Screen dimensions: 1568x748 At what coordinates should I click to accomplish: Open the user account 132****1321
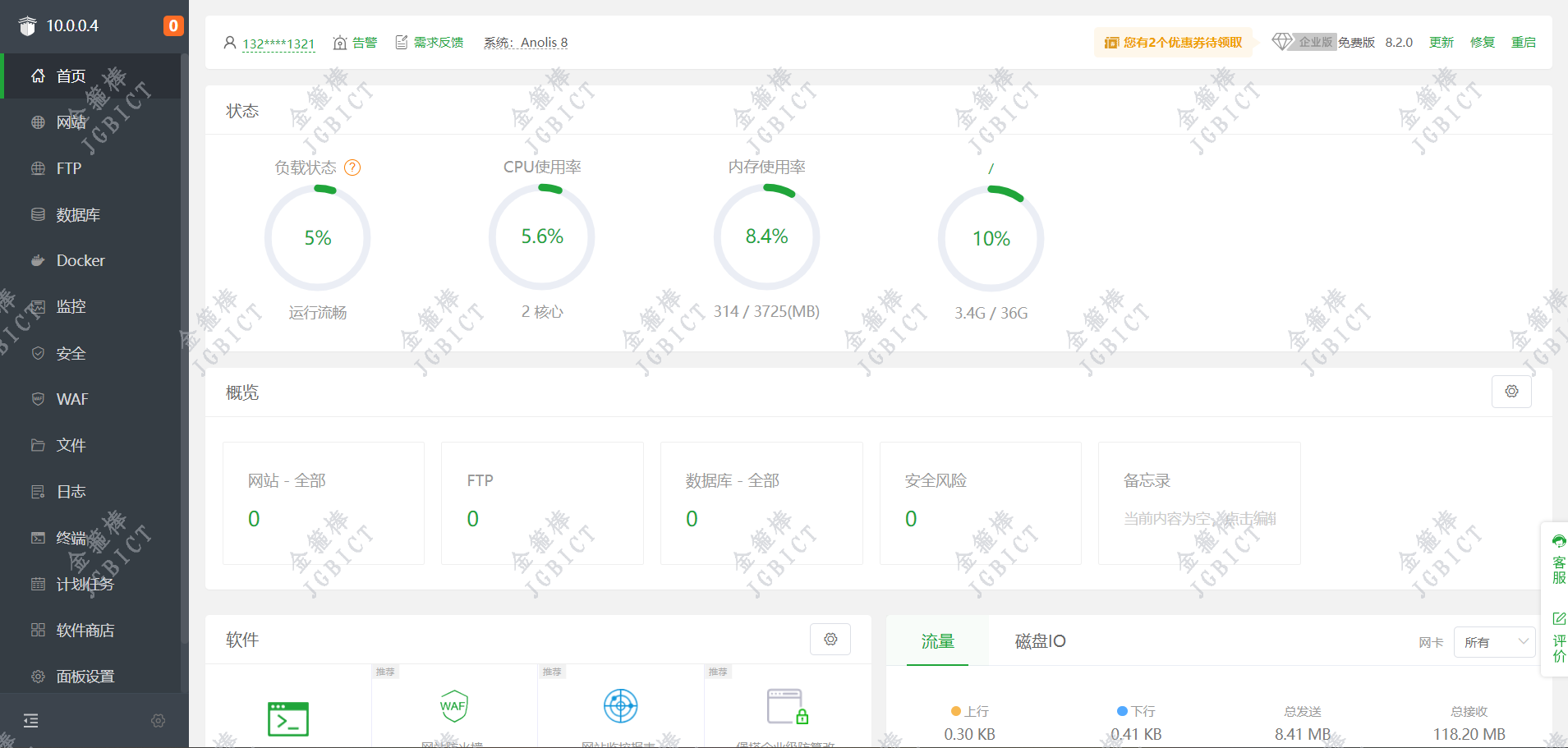click(278, 44)
